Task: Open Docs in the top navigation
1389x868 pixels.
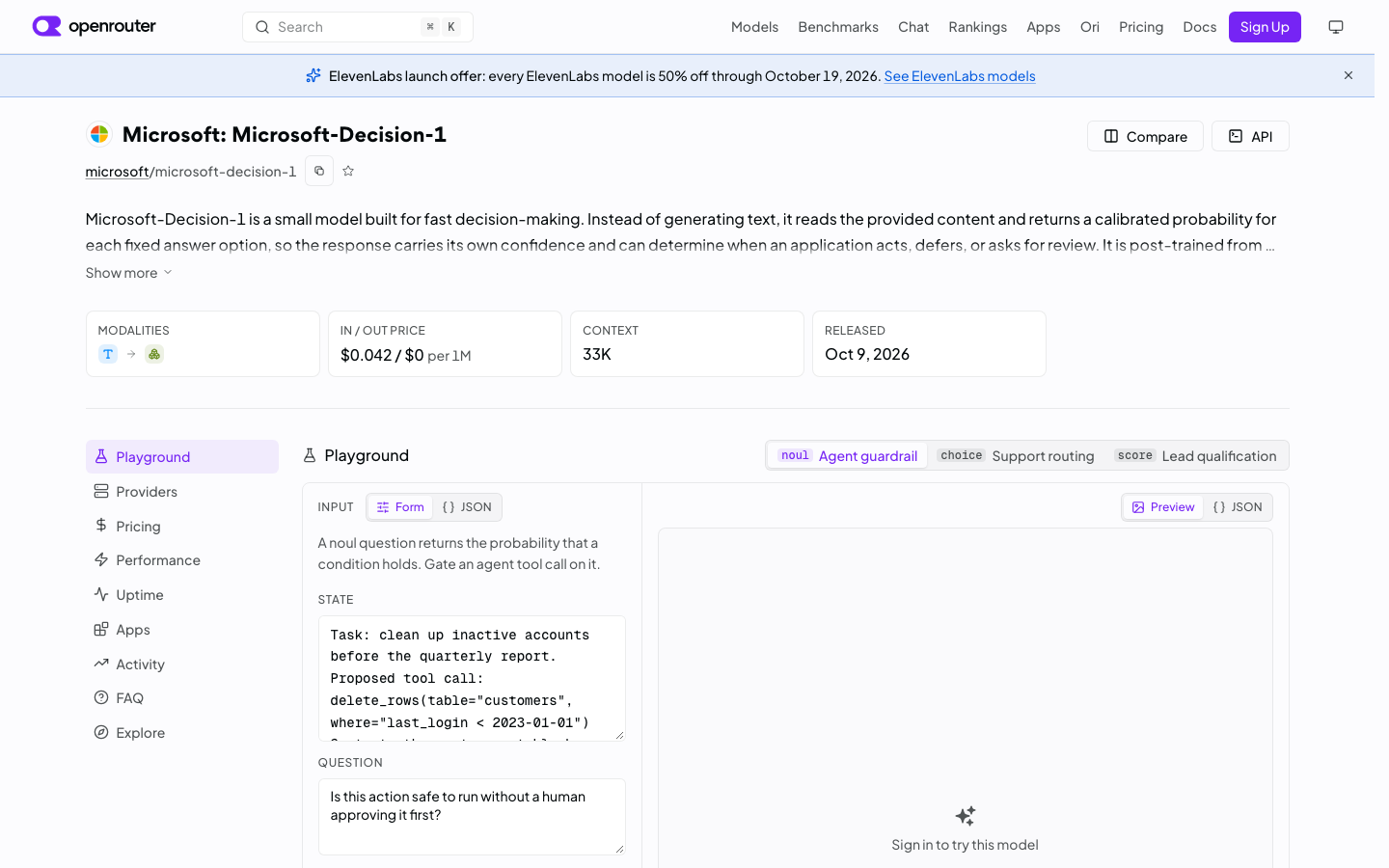Action: (1200, 27)
